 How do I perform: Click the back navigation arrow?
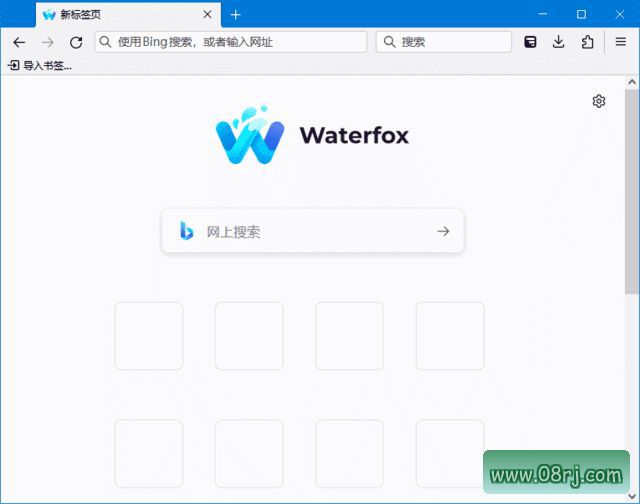19,42
